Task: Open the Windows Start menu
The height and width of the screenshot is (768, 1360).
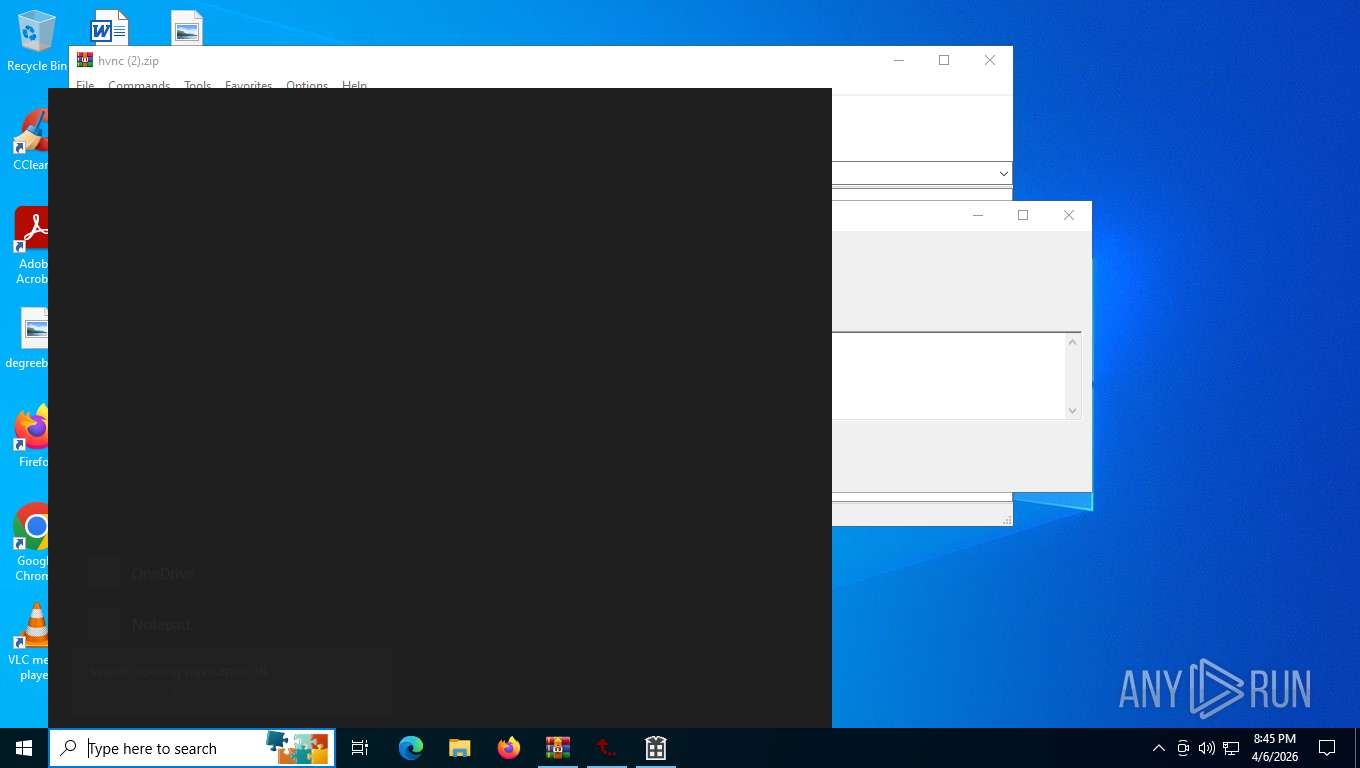Action: (x=24, y=748)
